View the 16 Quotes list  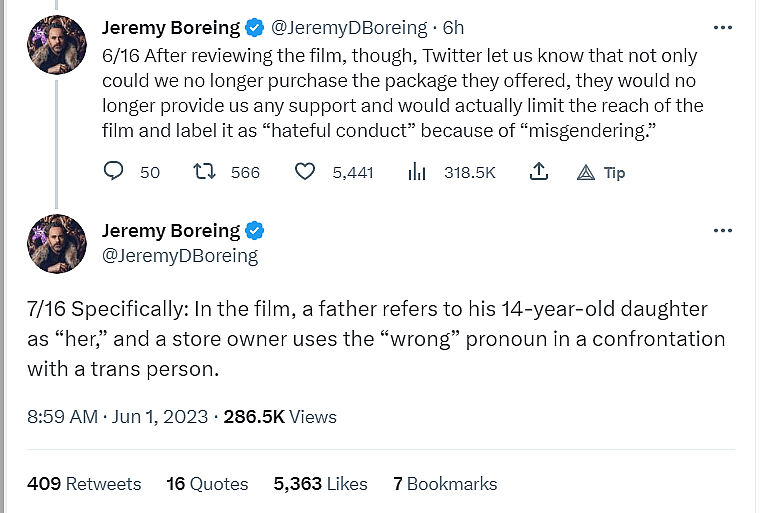click(x=207, y=483)
